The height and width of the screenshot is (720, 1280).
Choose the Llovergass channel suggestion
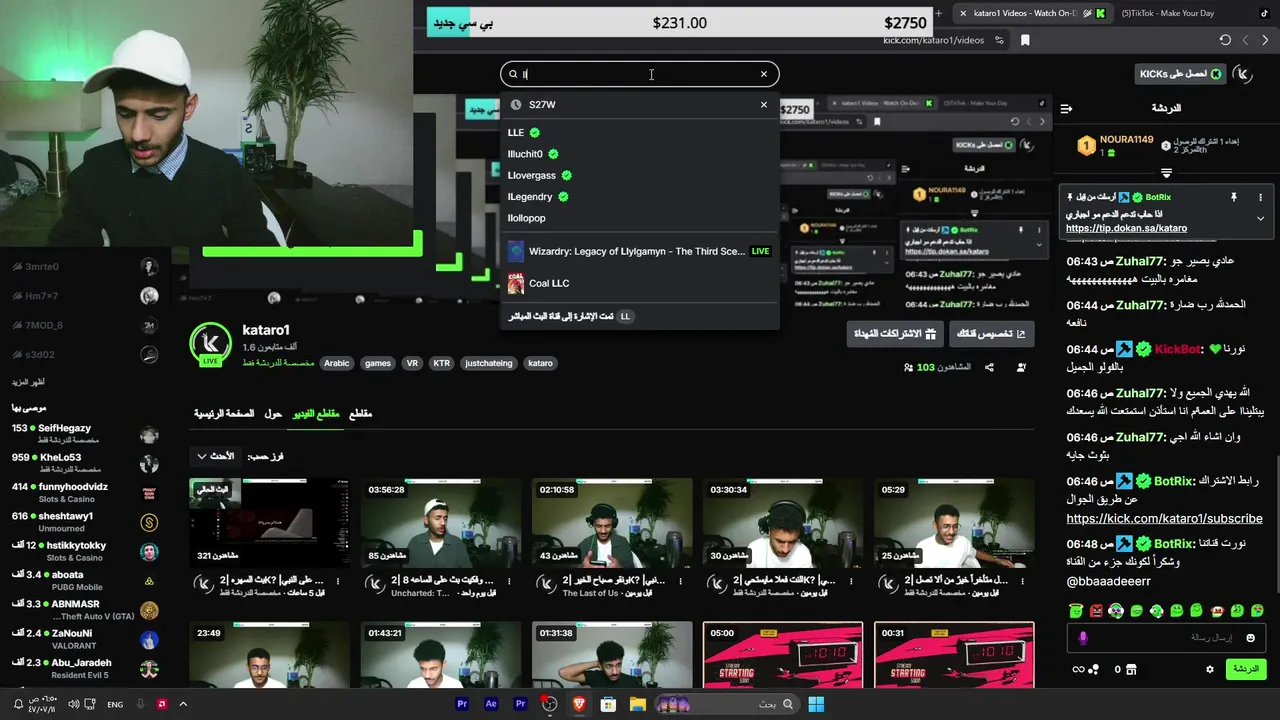pos(640,175)
